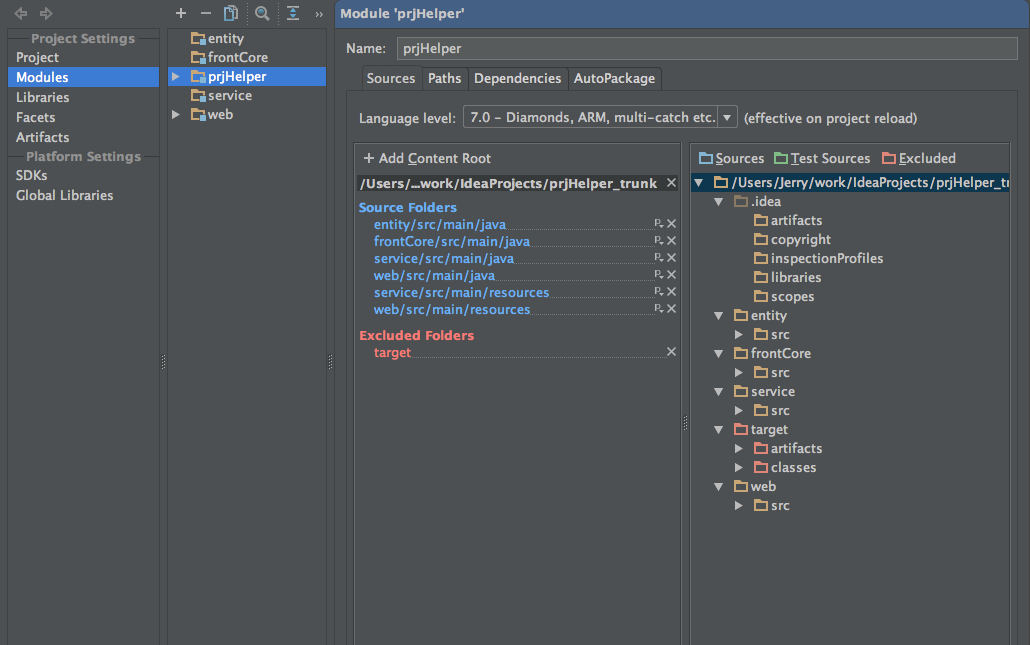
Task: Edit package prefix for web/src/main/resources
Action: tap(659, 309)
